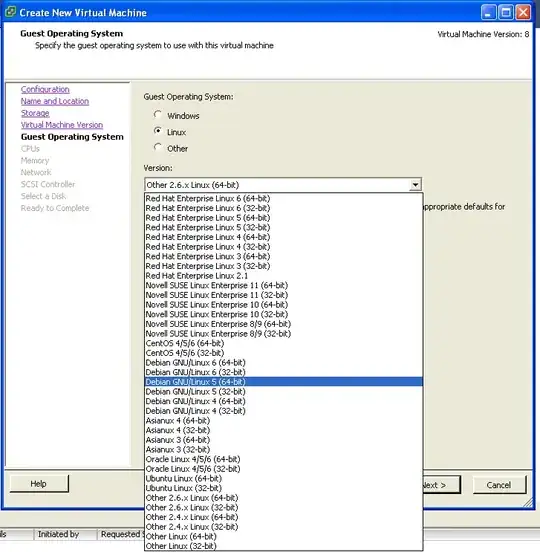This screenshot has height=552, width=540.
Task: Go to Virtual Machine Version step
Action: point(62,125)
